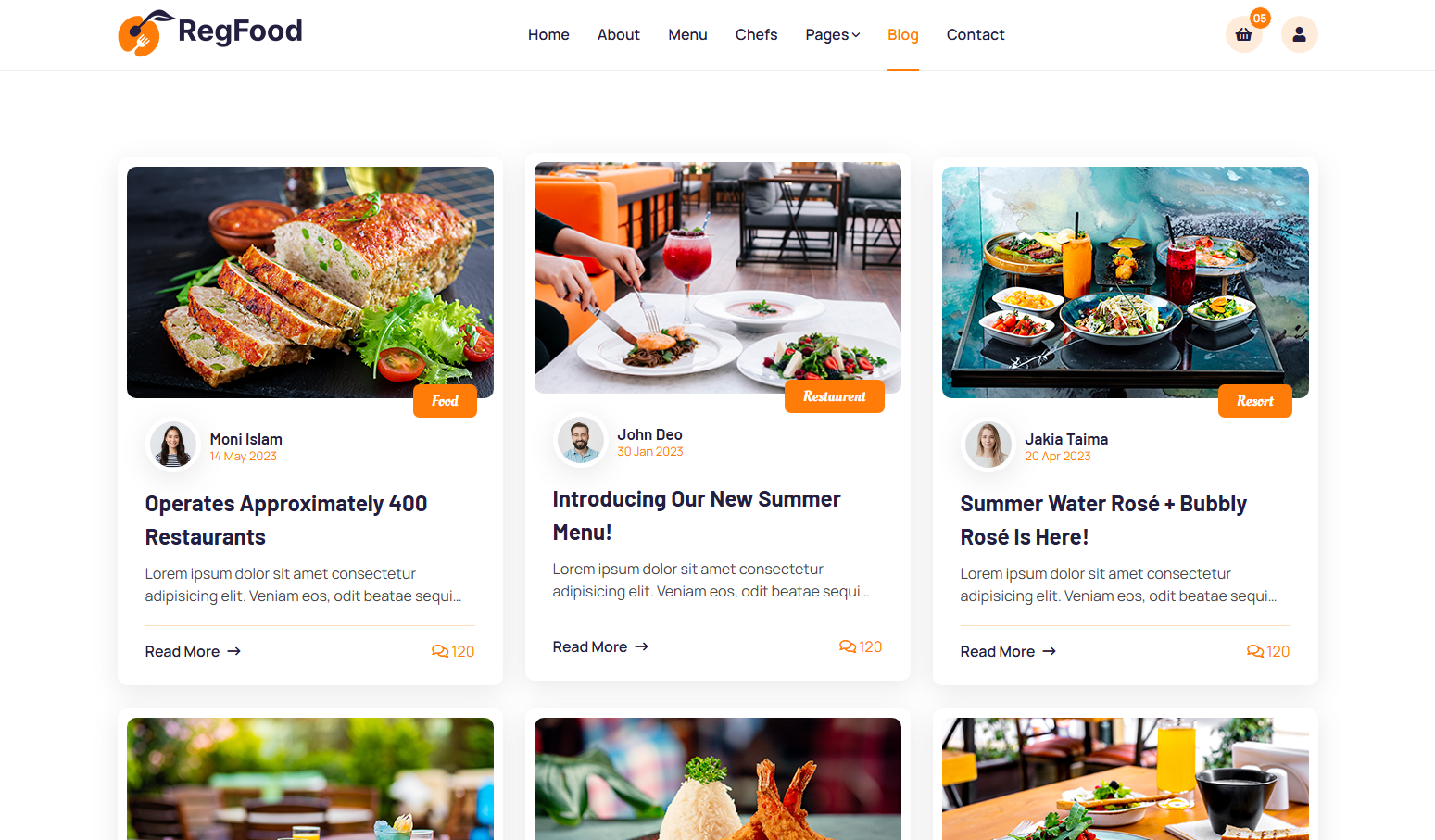Select the Contact menu item
Screen dimensions: 1435x840
click(x=976, y=34)
